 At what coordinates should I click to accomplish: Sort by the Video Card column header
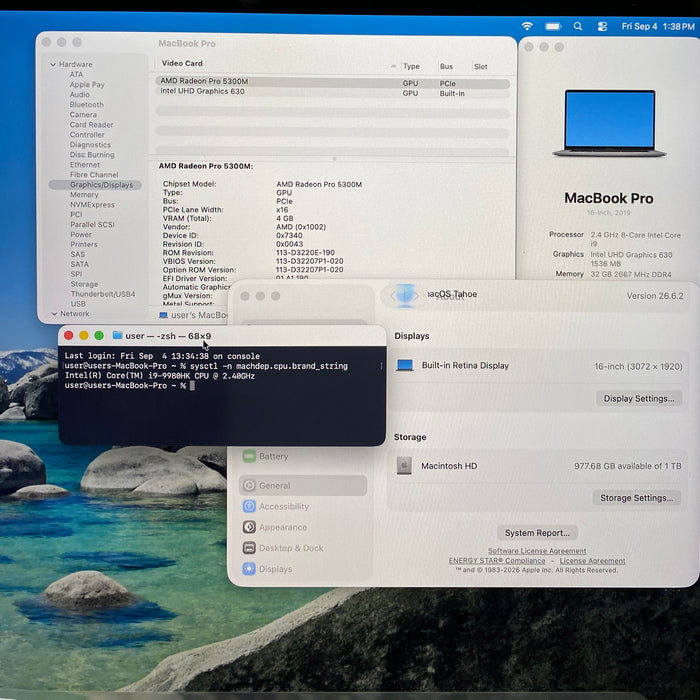point(182,63)
